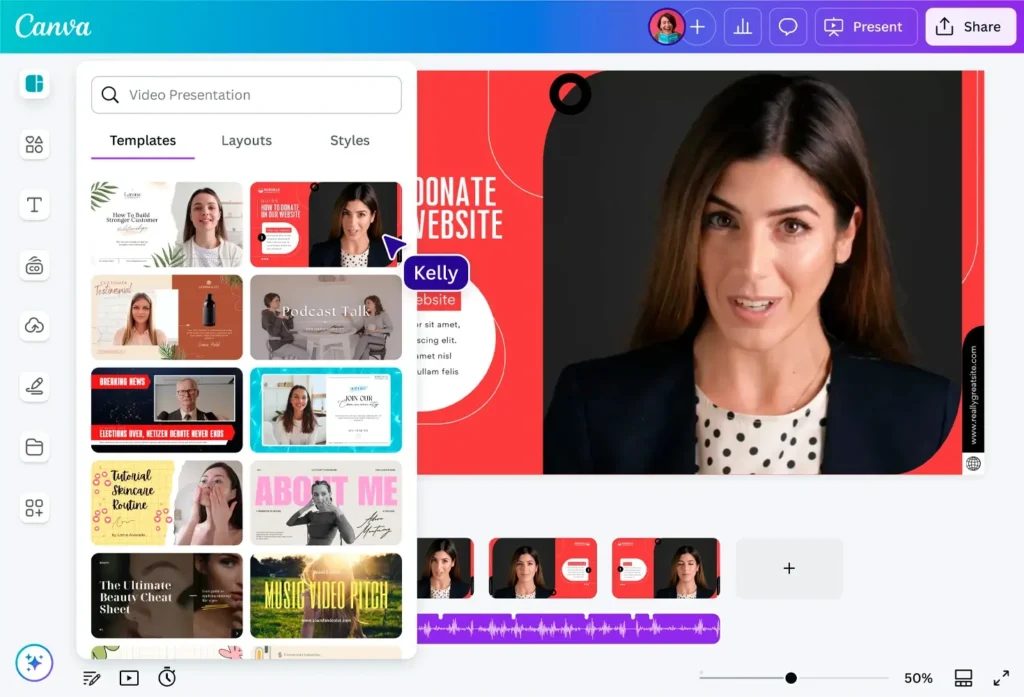
Task: Open the Elements panel
Action: [34, 144]
